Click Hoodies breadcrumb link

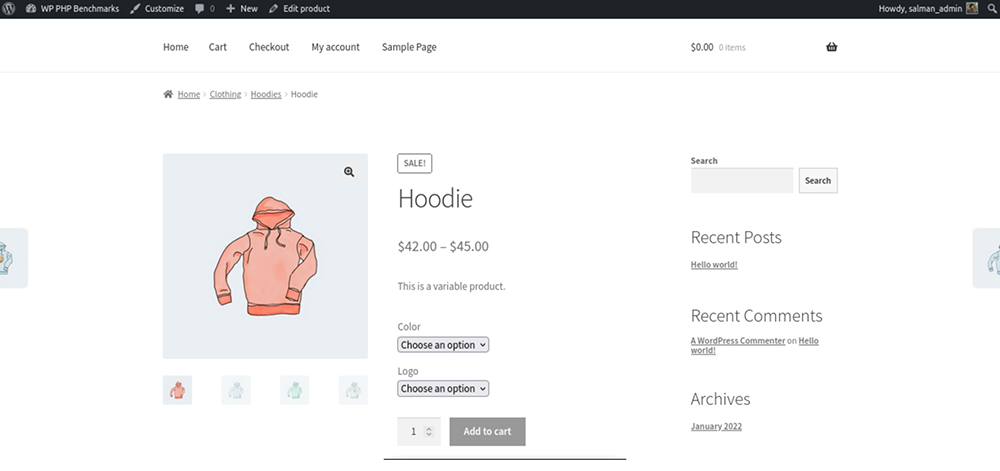coord(266,94)
